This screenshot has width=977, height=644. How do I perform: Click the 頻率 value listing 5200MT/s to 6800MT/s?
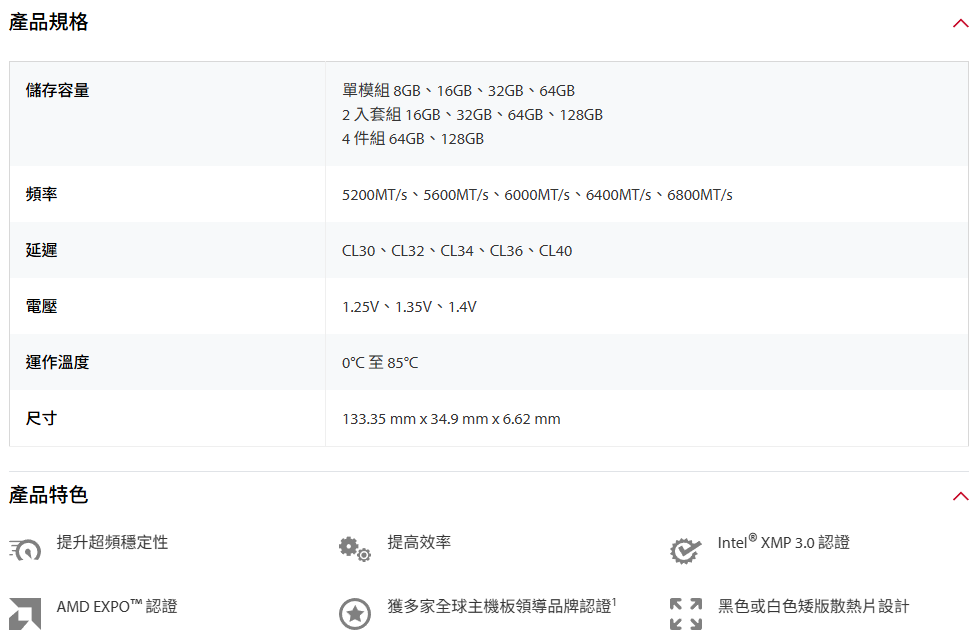pos(537,195)
